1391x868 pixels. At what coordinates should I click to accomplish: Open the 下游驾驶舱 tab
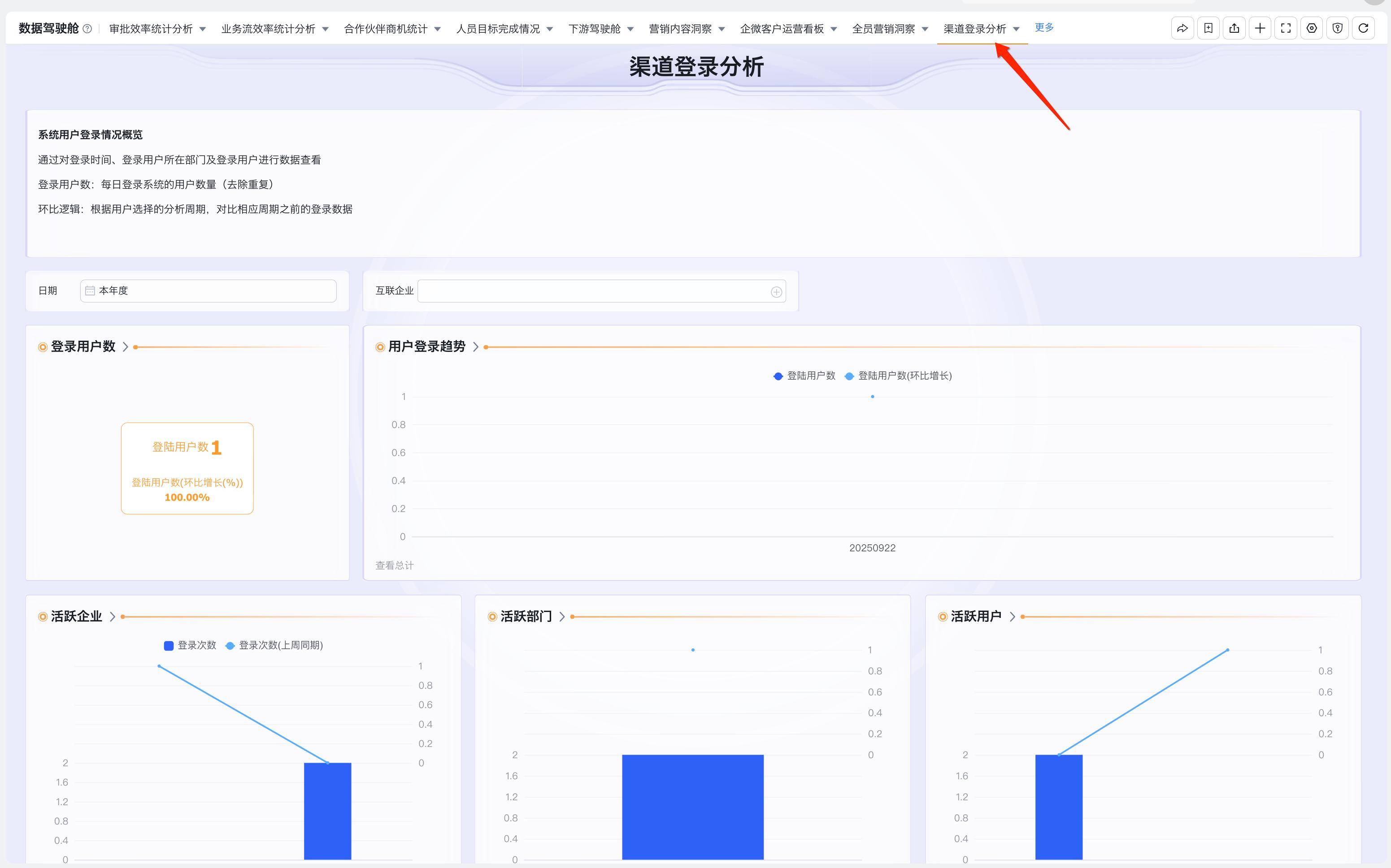594,29
